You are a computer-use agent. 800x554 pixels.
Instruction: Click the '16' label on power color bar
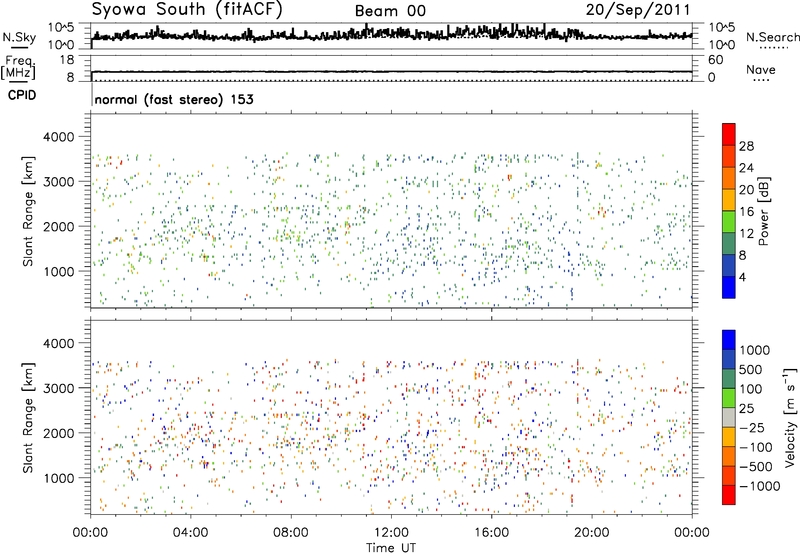[746, 212]
